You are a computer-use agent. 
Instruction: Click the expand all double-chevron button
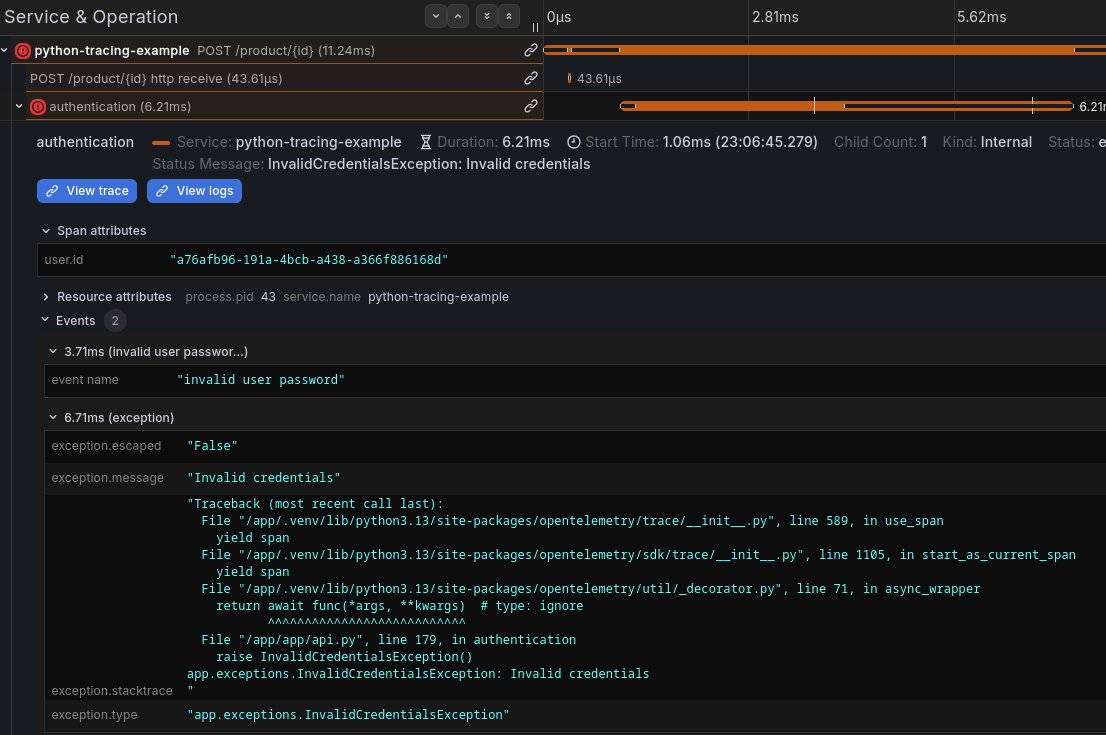[486, 16]
